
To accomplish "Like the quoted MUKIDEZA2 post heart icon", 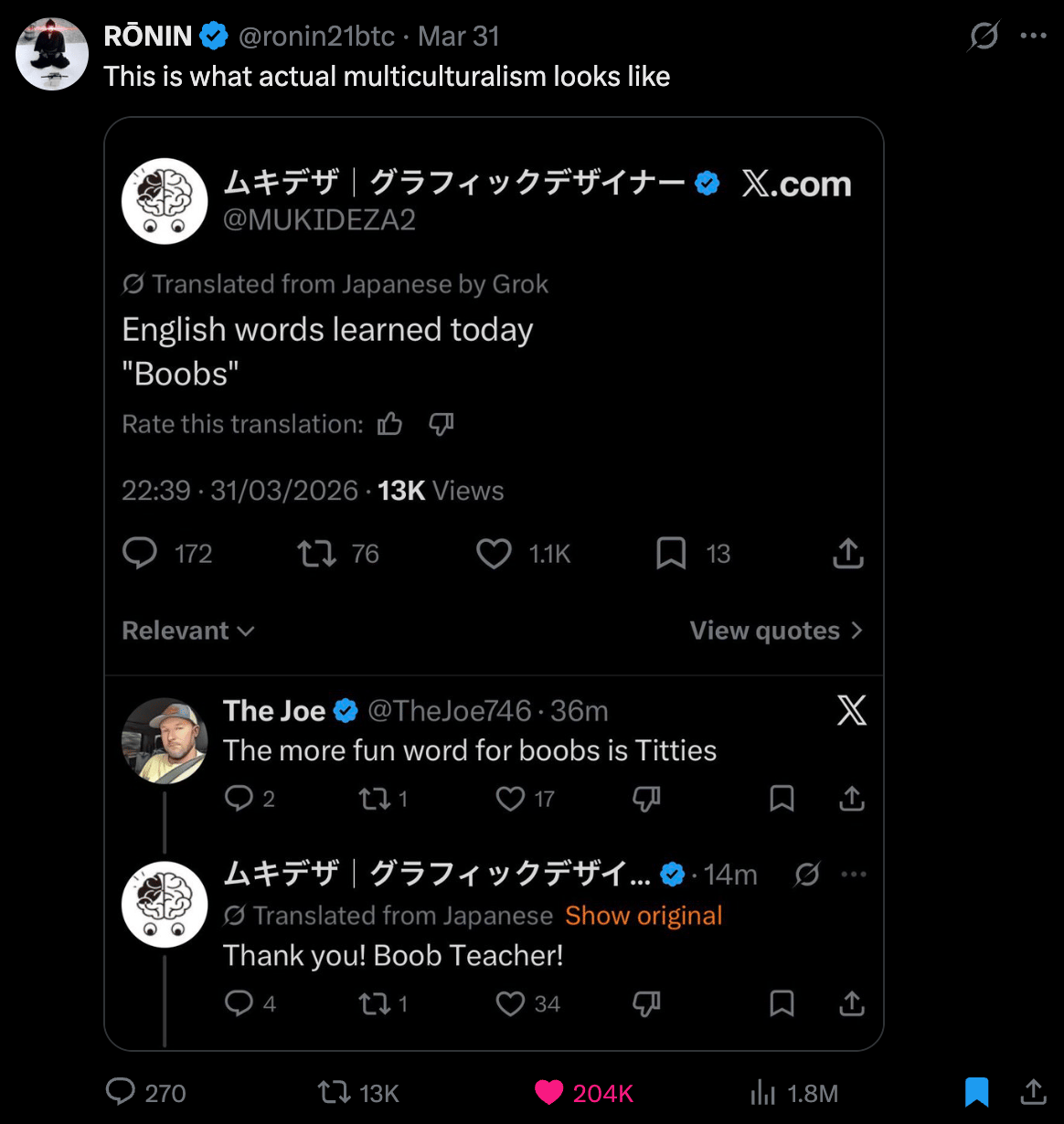I will click(x=495, y=554).
